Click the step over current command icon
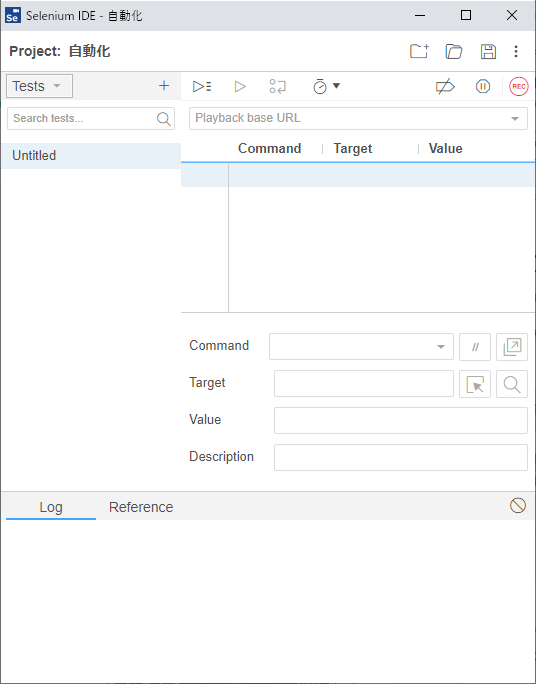 pyautogui.click(x=277, y=86)
